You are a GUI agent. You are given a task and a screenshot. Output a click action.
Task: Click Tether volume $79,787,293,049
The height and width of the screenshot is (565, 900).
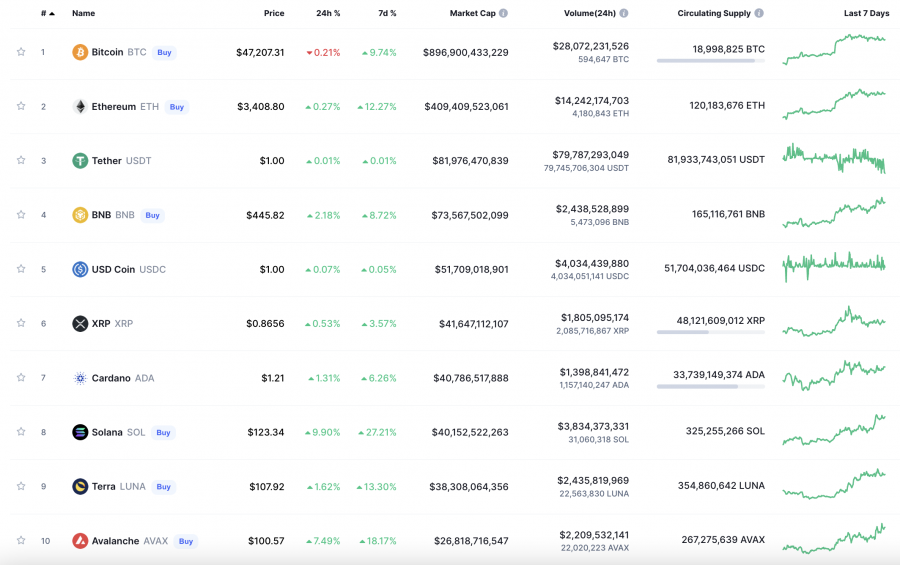point(591,155)
